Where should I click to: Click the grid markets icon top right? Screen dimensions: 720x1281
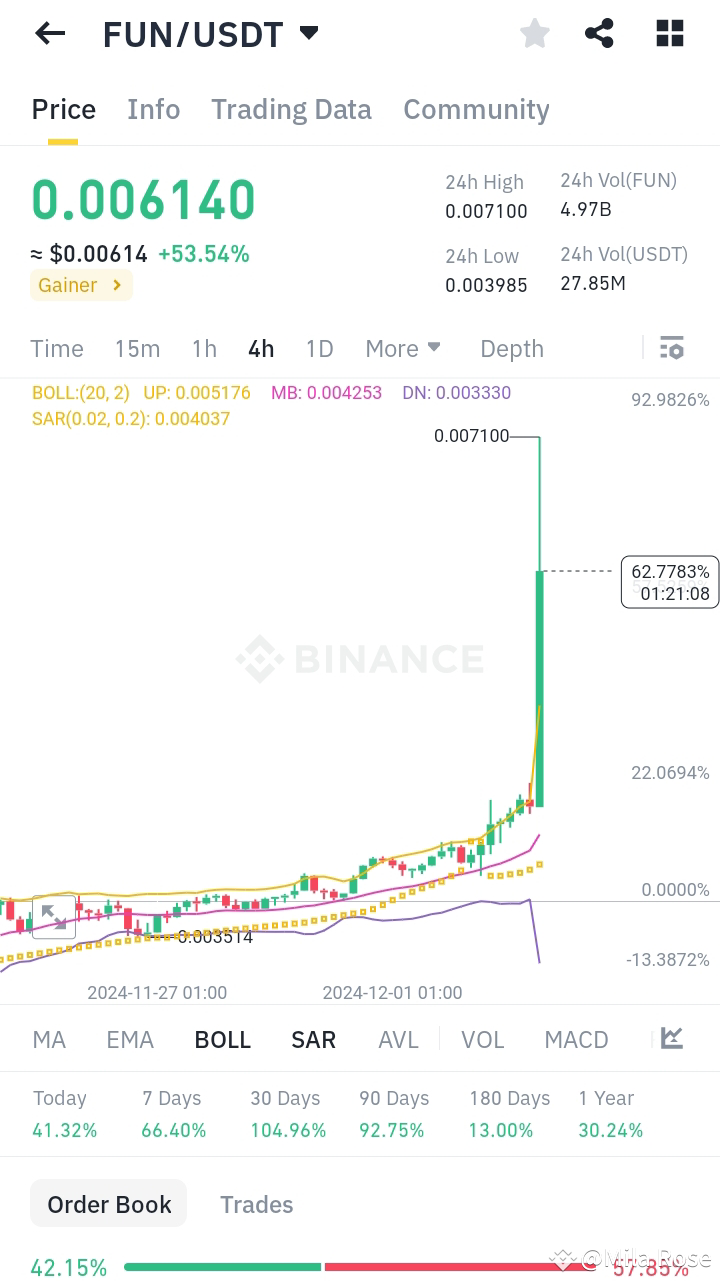click(x=668, y=33)
